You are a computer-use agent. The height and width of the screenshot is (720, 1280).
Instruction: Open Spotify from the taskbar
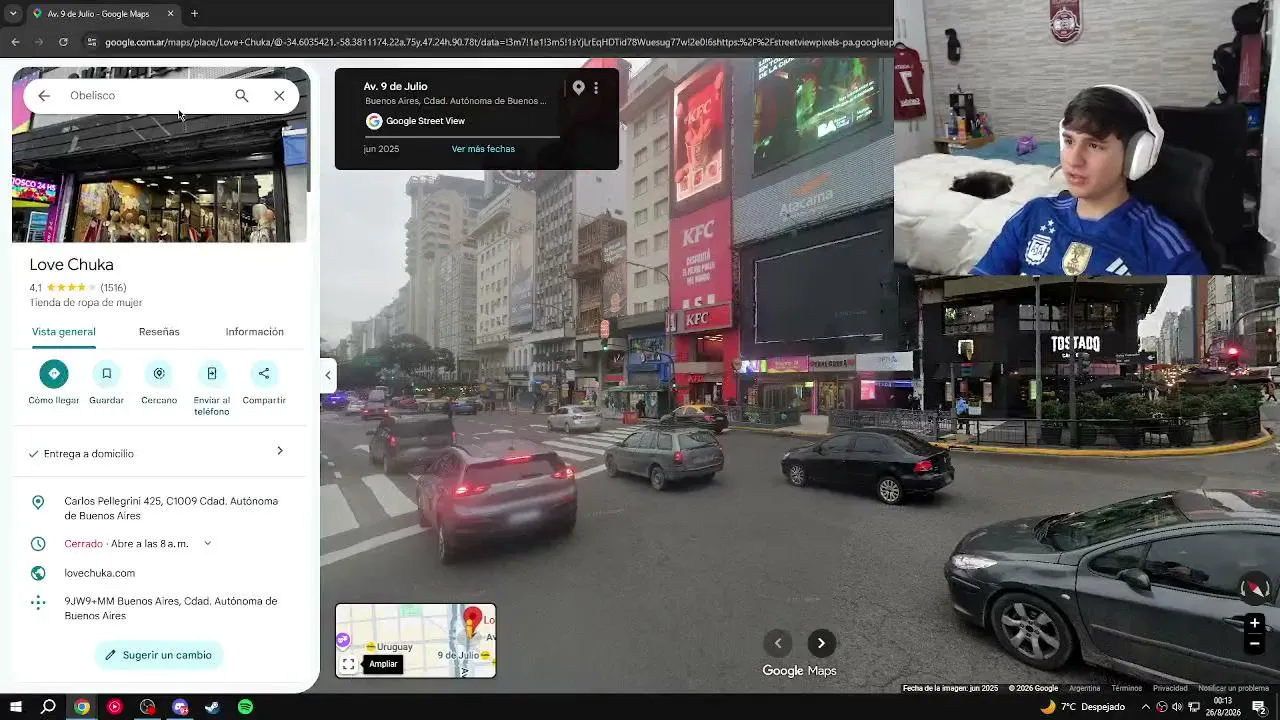tap(245, 707)
